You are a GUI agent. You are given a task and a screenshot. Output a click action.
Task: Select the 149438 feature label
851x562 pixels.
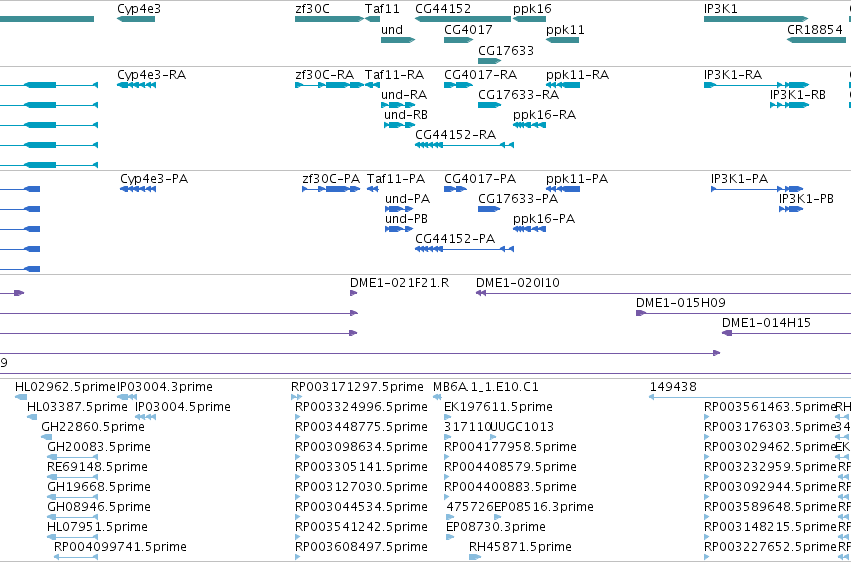pyautogui.click(x=673, y=387)
